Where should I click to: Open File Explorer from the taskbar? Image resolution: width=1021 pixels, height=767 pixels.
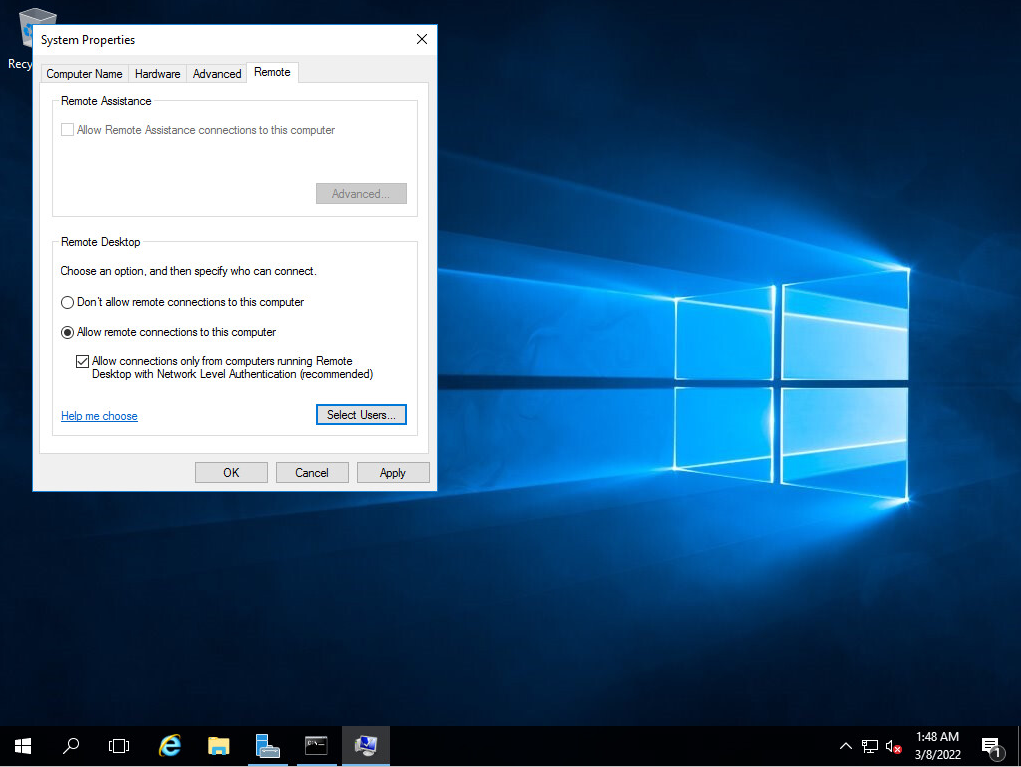(x=219, y=746)
